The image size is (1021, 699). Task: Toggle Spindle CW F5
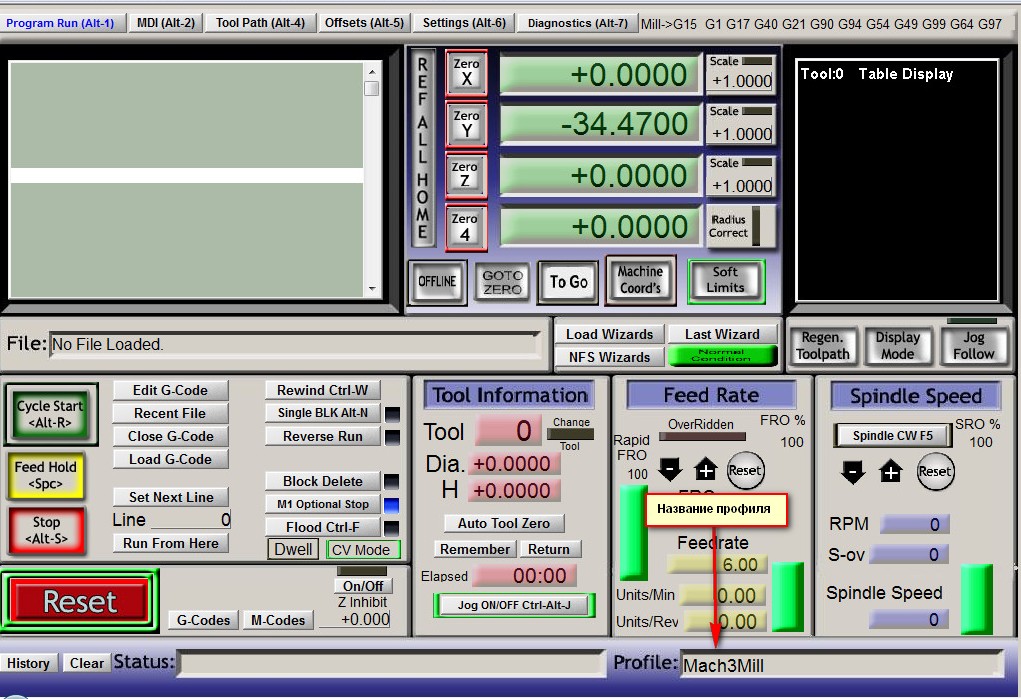[x=893, y=436]
